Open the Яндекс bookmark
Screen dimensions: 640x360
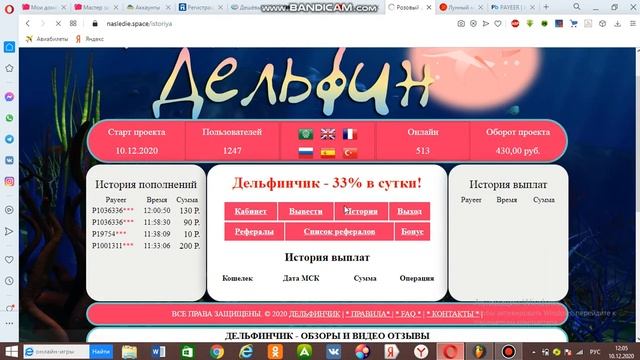pyautogui.click(x=90, y=39)
